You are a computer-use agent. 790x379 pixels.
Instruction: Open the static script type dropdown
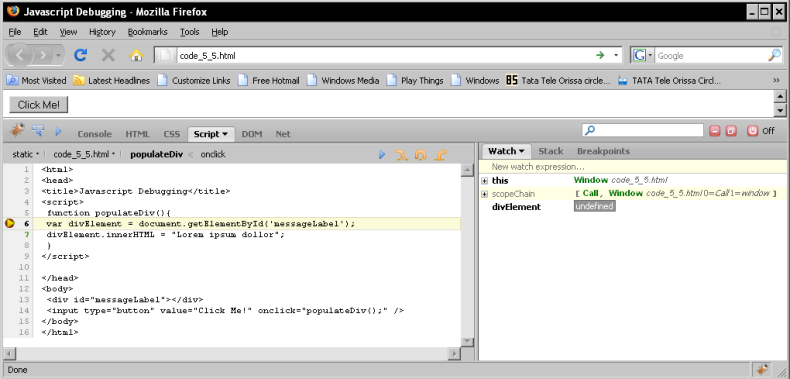click(26, 155)
